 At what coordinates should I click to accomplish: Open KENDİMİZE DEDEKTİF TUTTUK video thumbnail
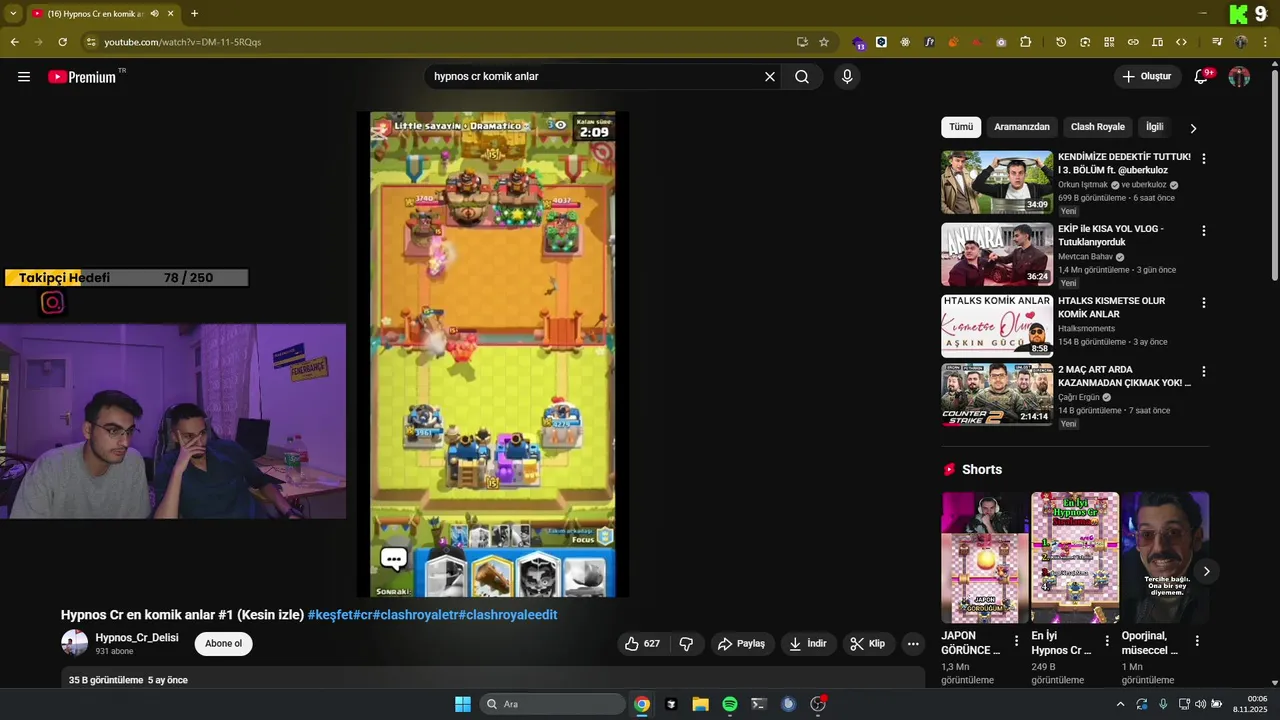click(997, 182)
